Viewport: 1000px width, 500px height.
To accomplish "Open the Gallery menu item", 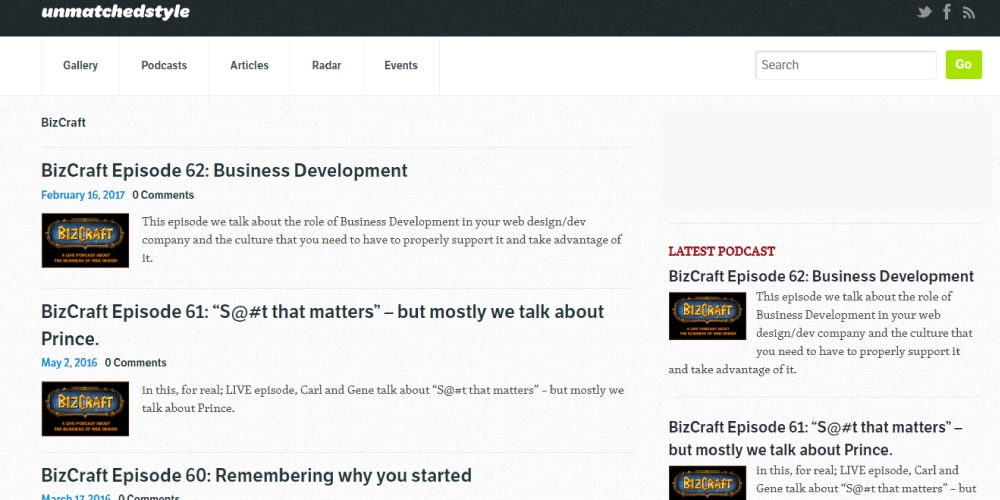I will [x=80, y=66].
